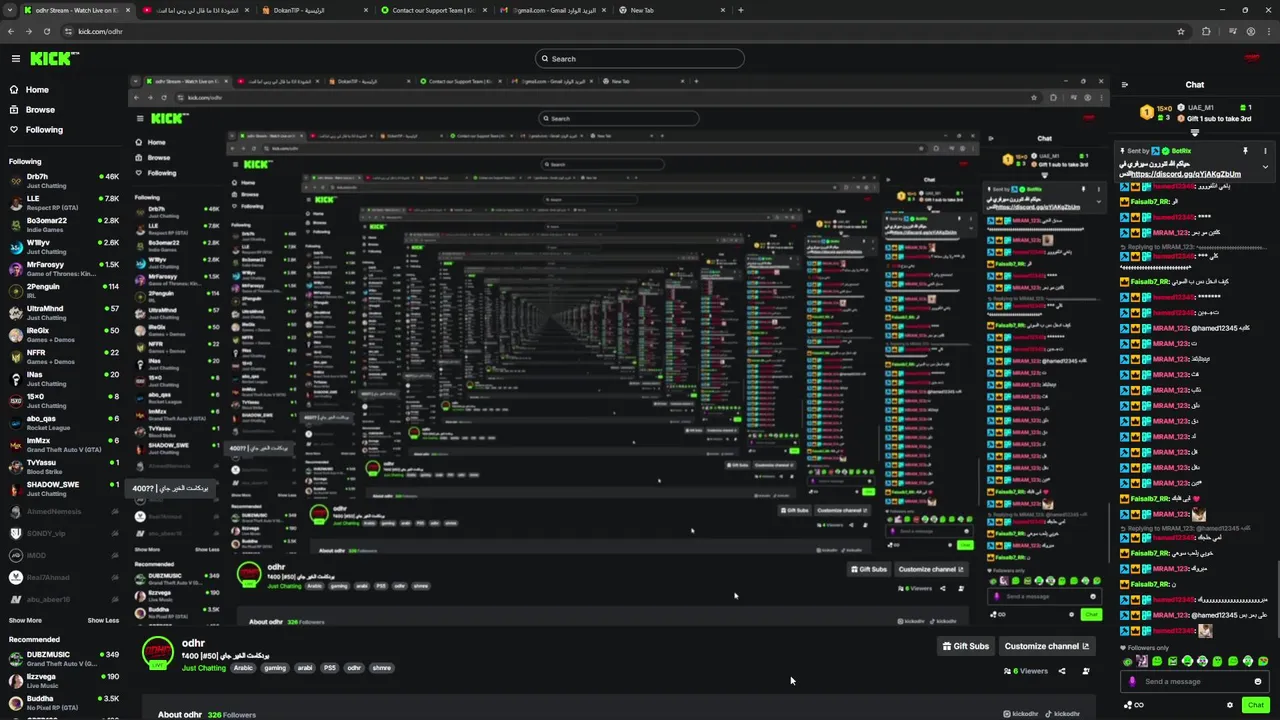Viewport: 1280px width, 720px height.
Task: Expand the pinned message chevron
Action: tap(1265, 167)
